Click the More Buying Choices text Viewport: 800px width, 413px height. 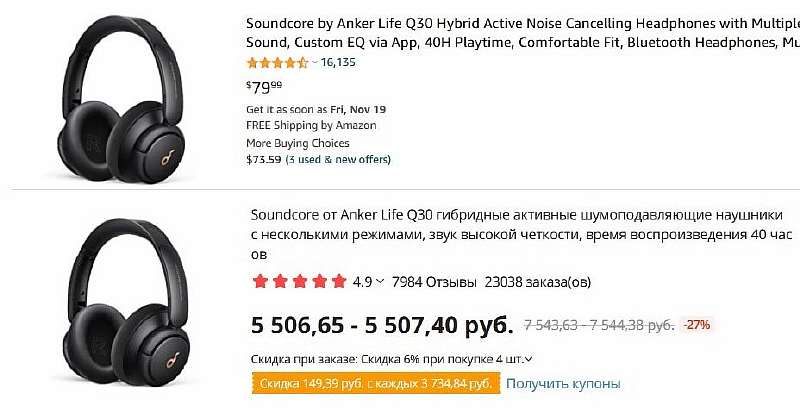(295, 142)
